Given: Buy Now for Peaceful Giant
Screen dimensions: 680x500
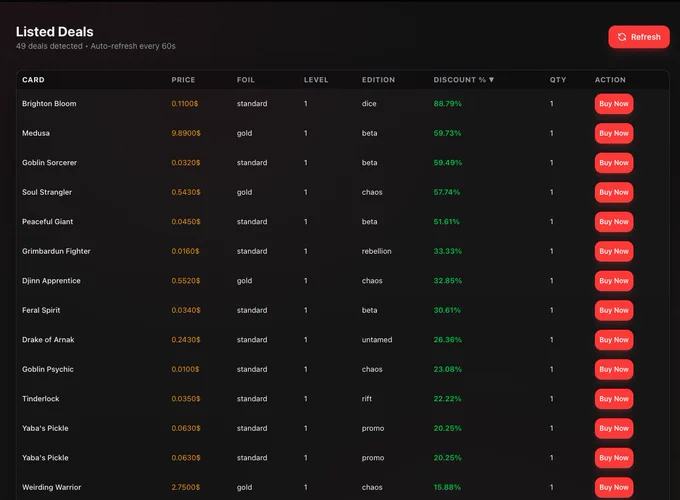Looking at the screenshot, I should 614,222.
